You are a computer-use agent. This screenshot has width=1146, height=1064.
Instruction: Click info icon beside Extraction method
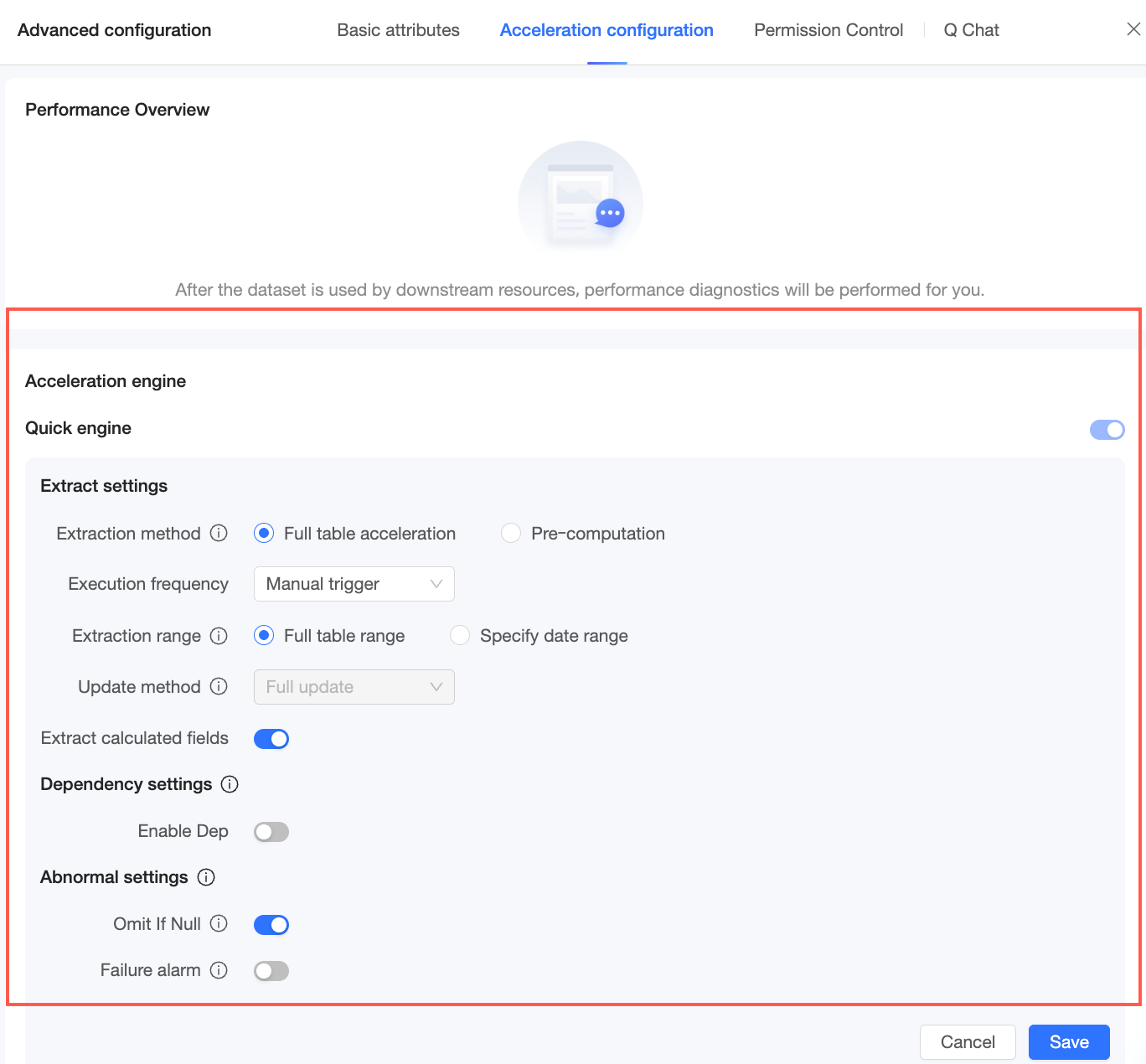click(219, 534)
